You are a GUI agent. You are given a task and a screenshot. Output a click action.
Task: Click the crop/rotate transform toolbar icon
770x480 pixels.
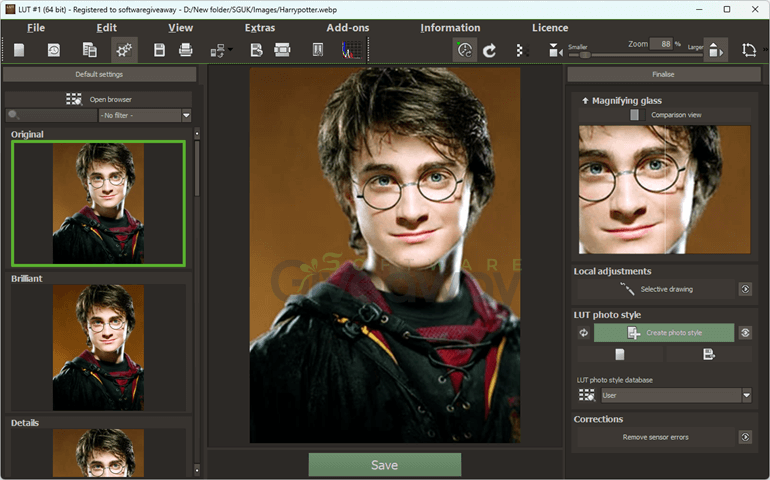(749, 50)
